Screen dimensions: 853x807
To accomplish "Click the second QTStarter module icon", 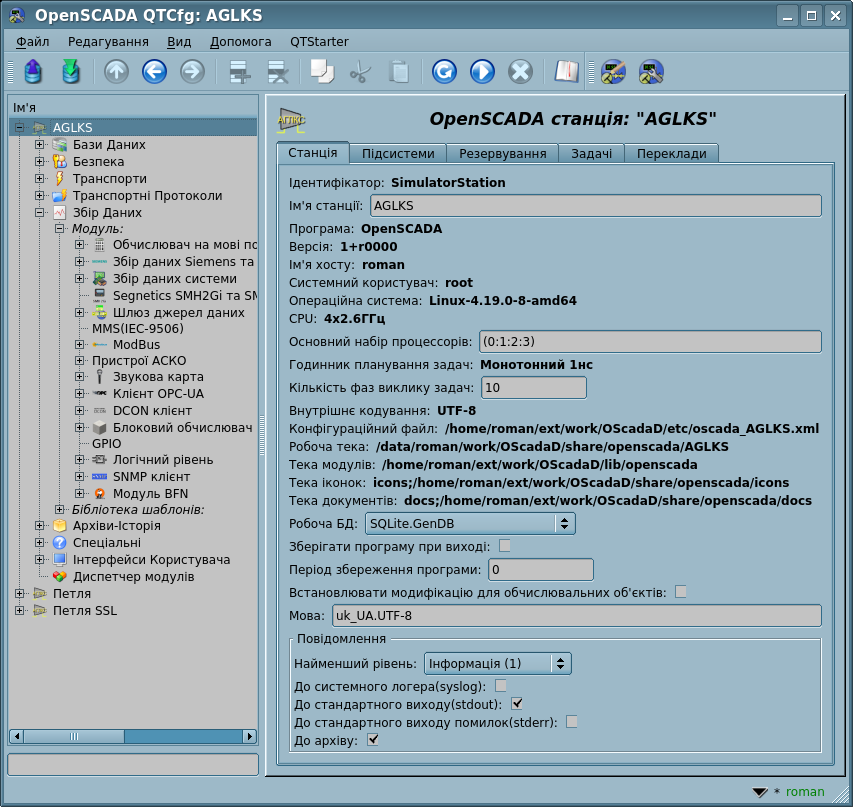I will 651,71.
